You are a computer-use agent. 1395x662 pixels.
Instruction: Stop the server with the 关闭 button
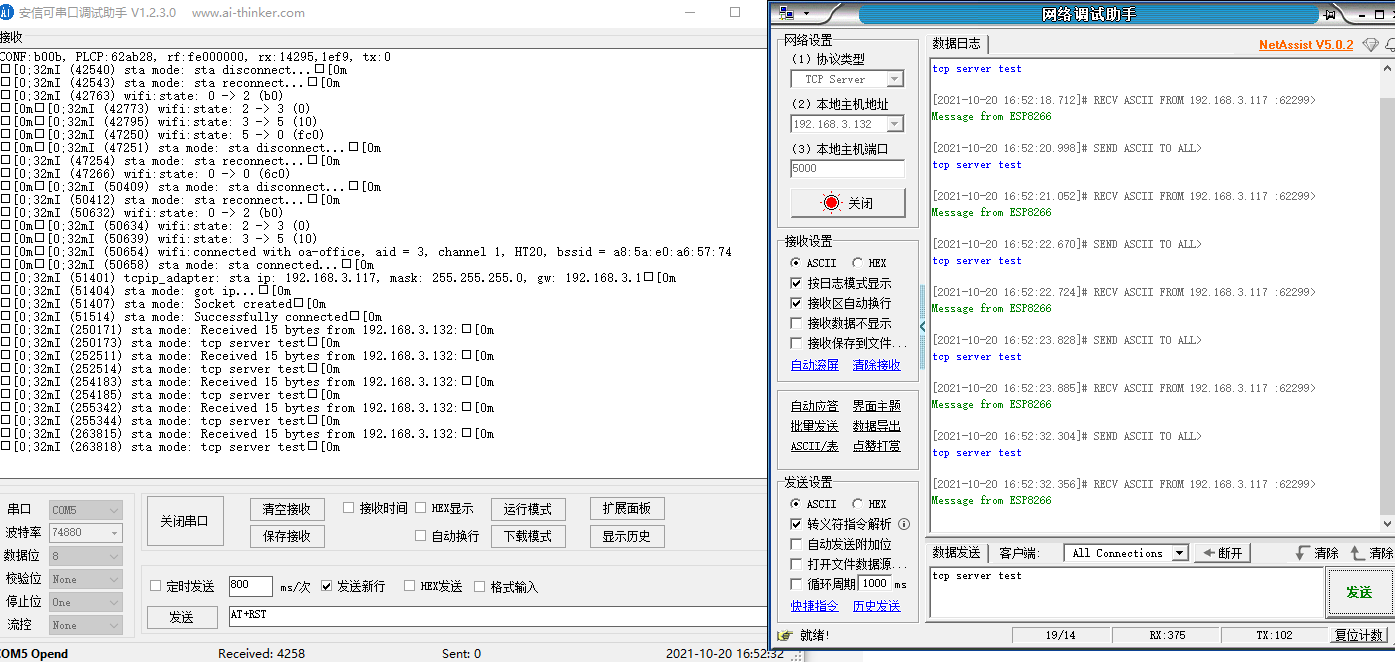pyautogui.click(x=846, y=202)
